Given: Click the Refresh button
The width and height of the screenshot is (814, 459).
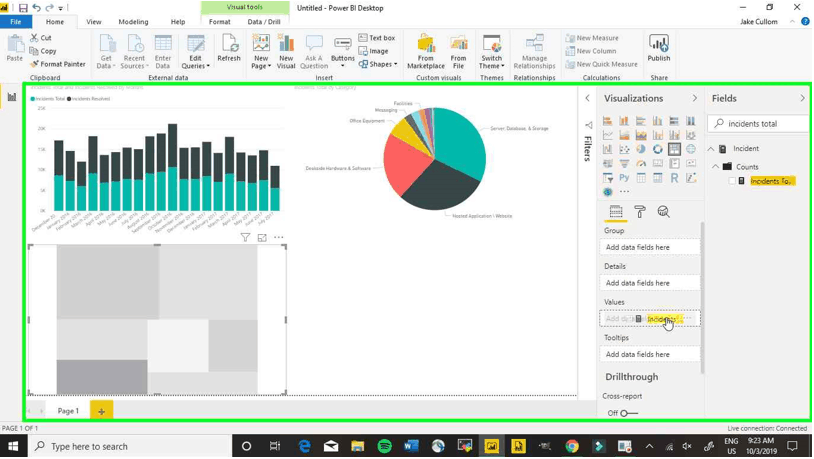Looking at the screenshot, I should point(229,50).
